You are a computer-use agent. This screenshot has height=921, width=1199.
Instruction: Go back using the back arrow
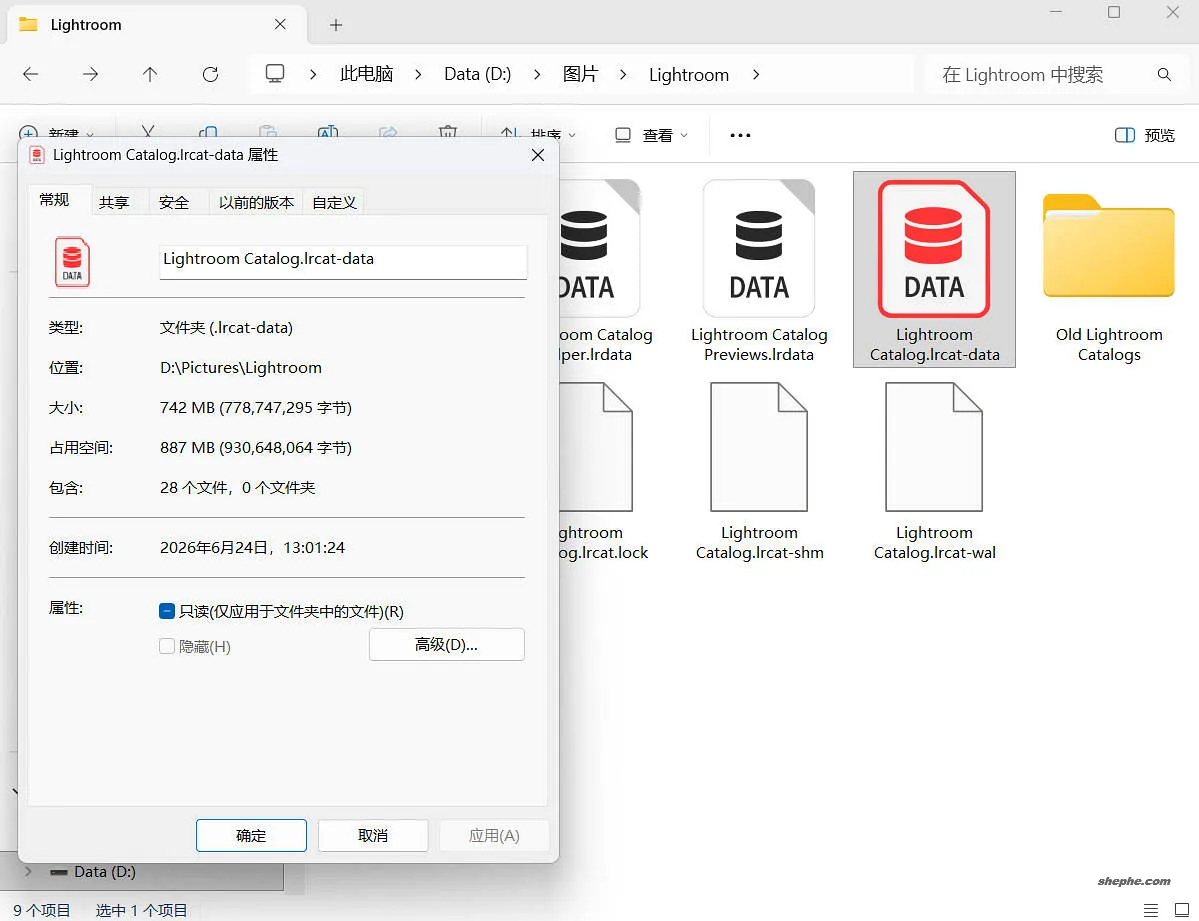coord(31,74)
